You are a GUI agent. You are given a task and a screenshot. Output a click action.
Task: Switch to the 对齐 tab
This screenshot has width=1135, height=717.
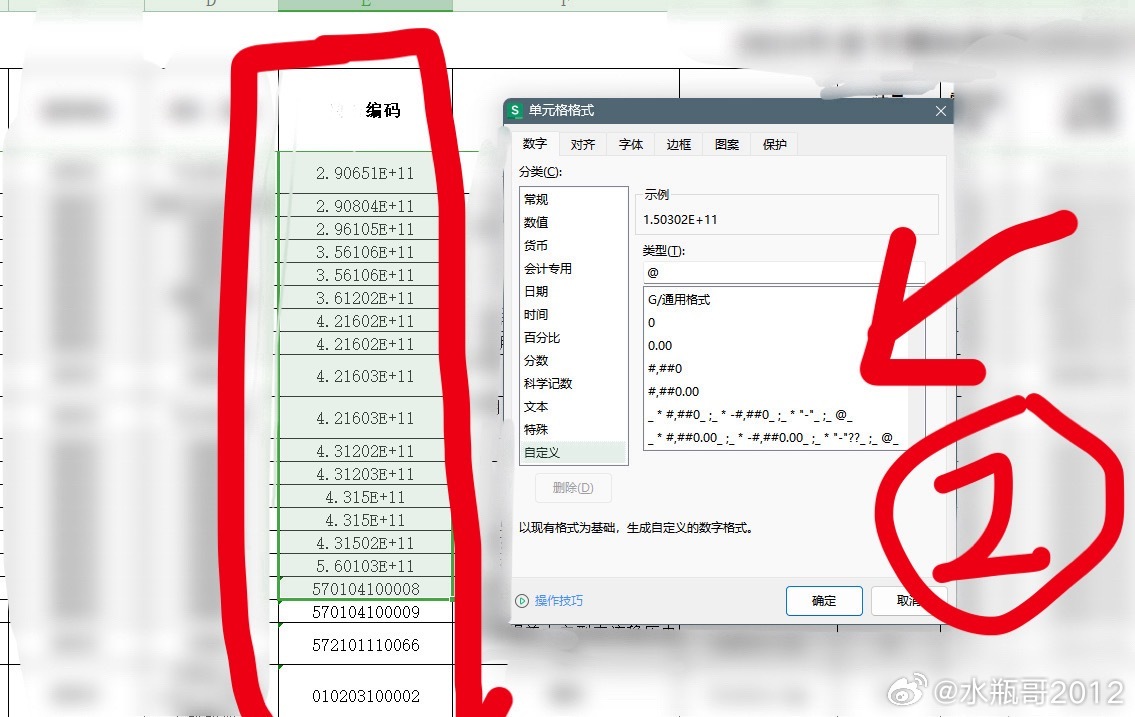583,145
